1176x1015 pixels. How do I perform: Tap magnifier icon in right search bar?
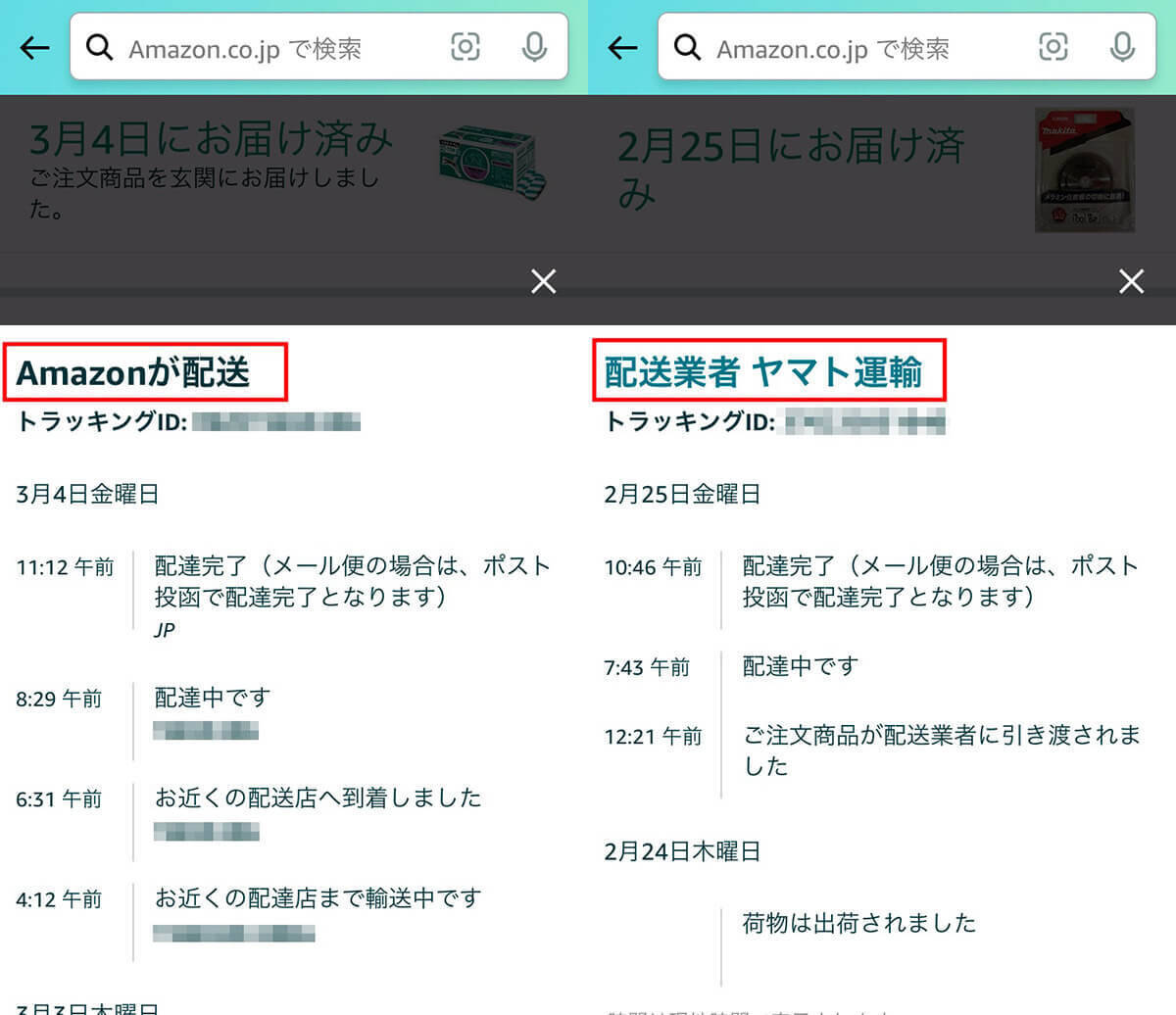tap(687, 47)
